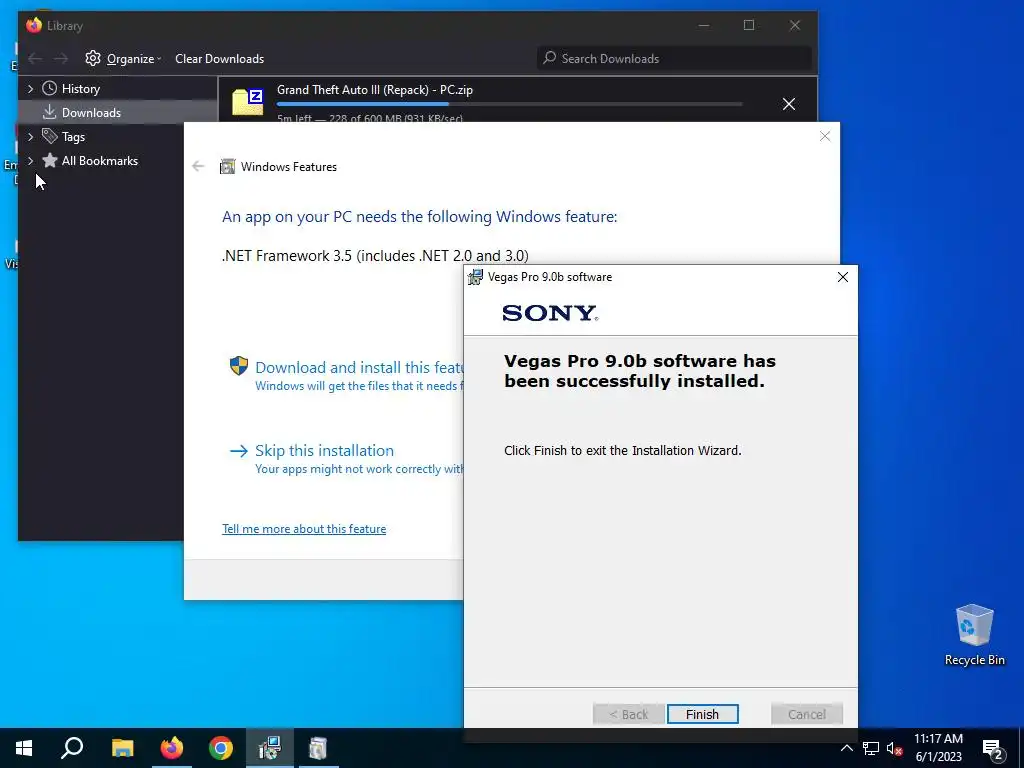Click the Windows Features title icon
The width and height of the screenshot is (1024, 768).
pyautogui.click(x=227, y=167)
